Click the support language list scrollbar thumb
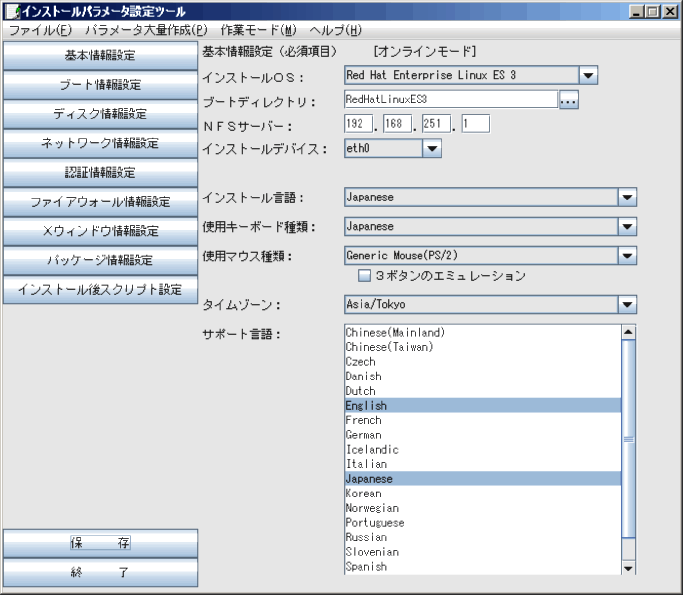 pos(628,438)
